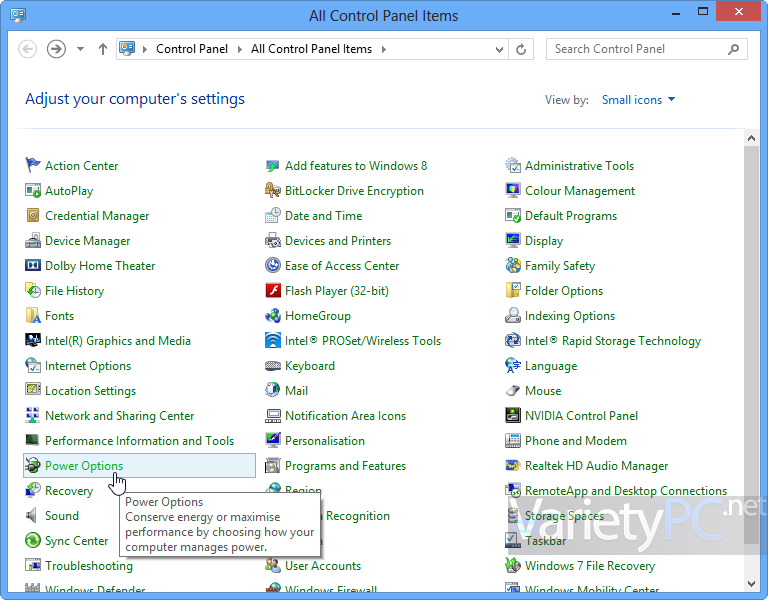
Task: Click the Refresh button in address bar
Action: click(522, 49)
